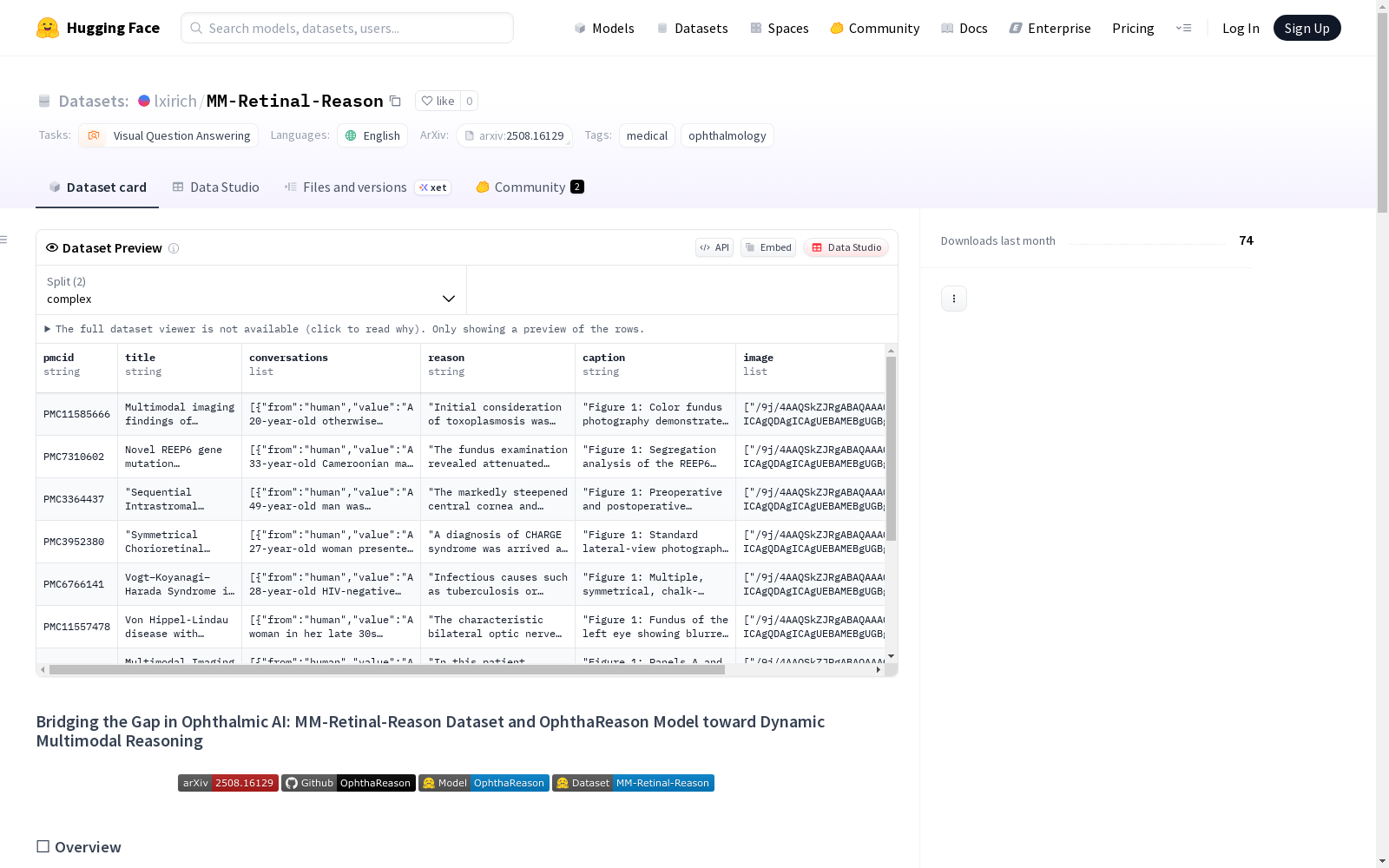The image size is (1389, 868).
Task: Click the Sign Up button
Action: pyautogui.click(x=1307, y=28)
